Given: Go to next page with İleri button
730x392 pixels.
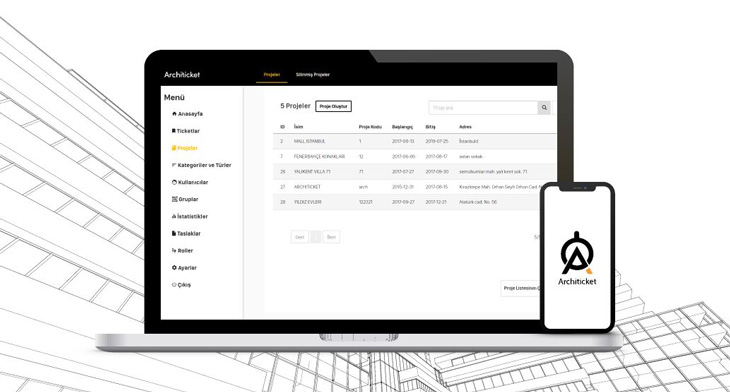Looking at the screenshot, I should [331, 237].
